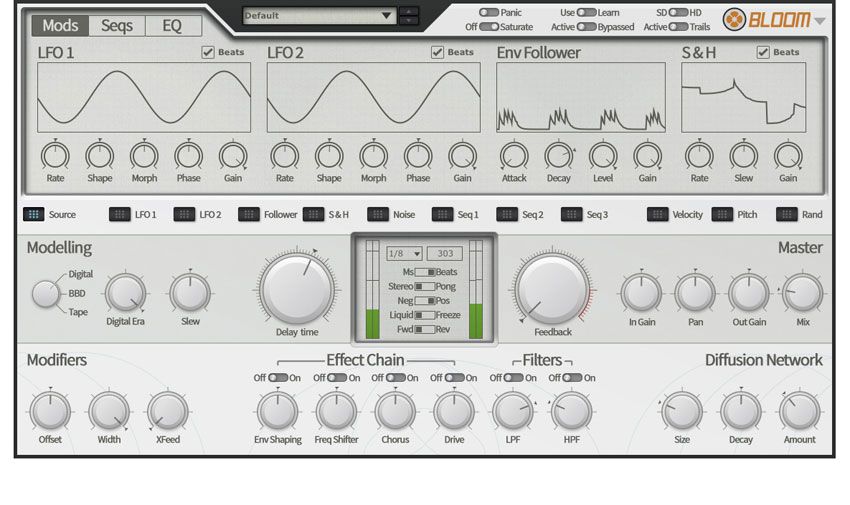Open the Seq 2 modulation matrix icon
The width and height of the screenshot is (850, 505).
point(506,214)
